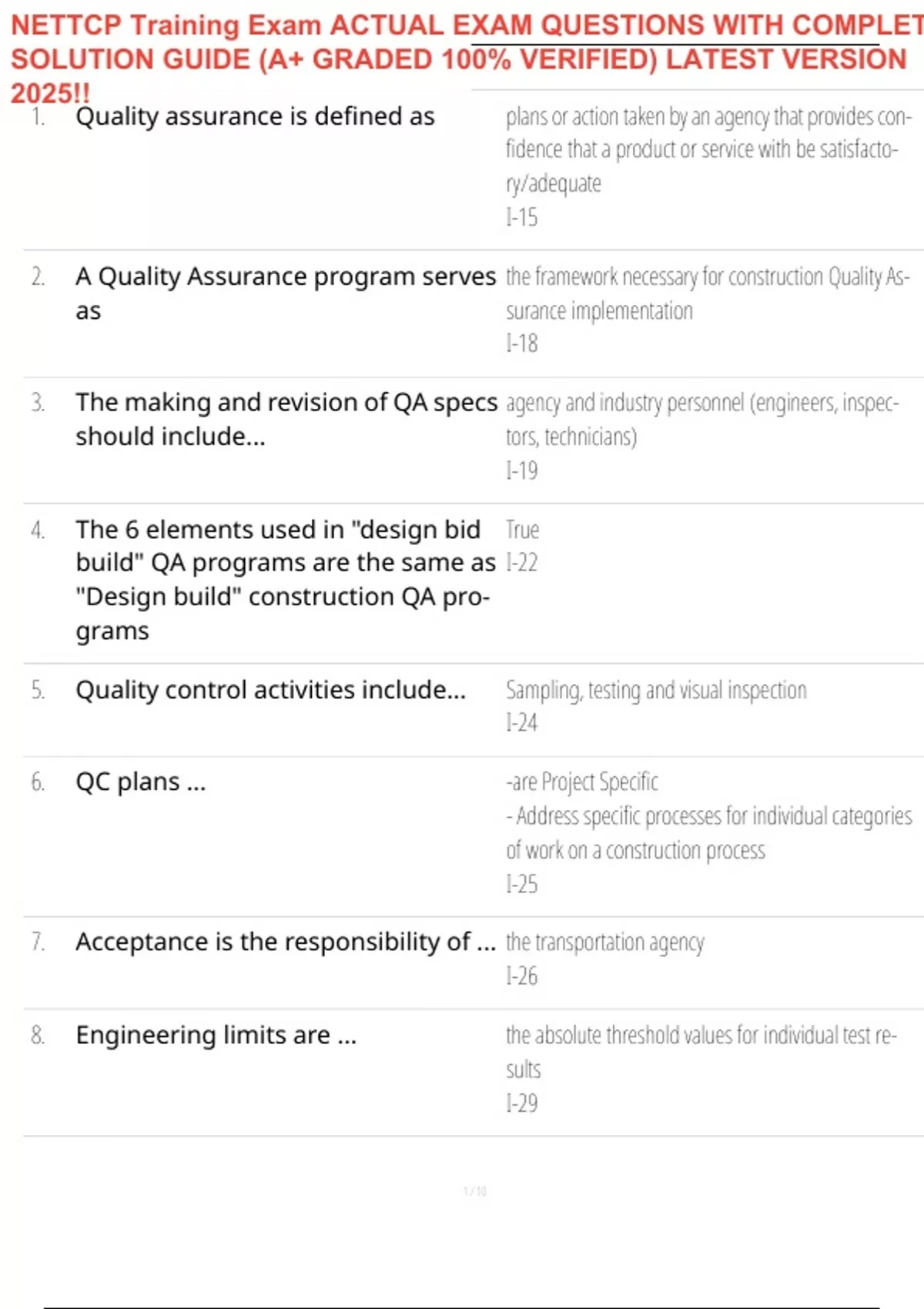Select answer "Sampling, testing and visual inspection"
The height and width of the screenshot is (1309, 924).
coord(656,690)
